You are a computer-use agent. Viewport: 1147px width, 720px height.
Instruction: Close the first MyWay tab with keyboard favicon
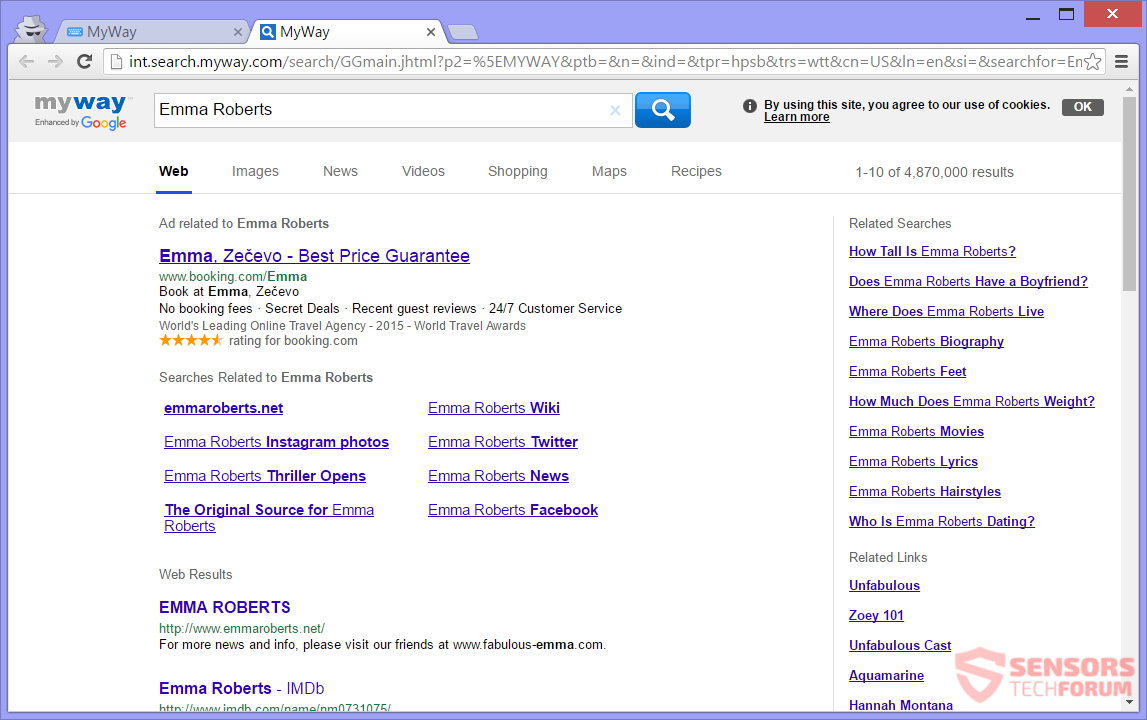pos(238,32)
